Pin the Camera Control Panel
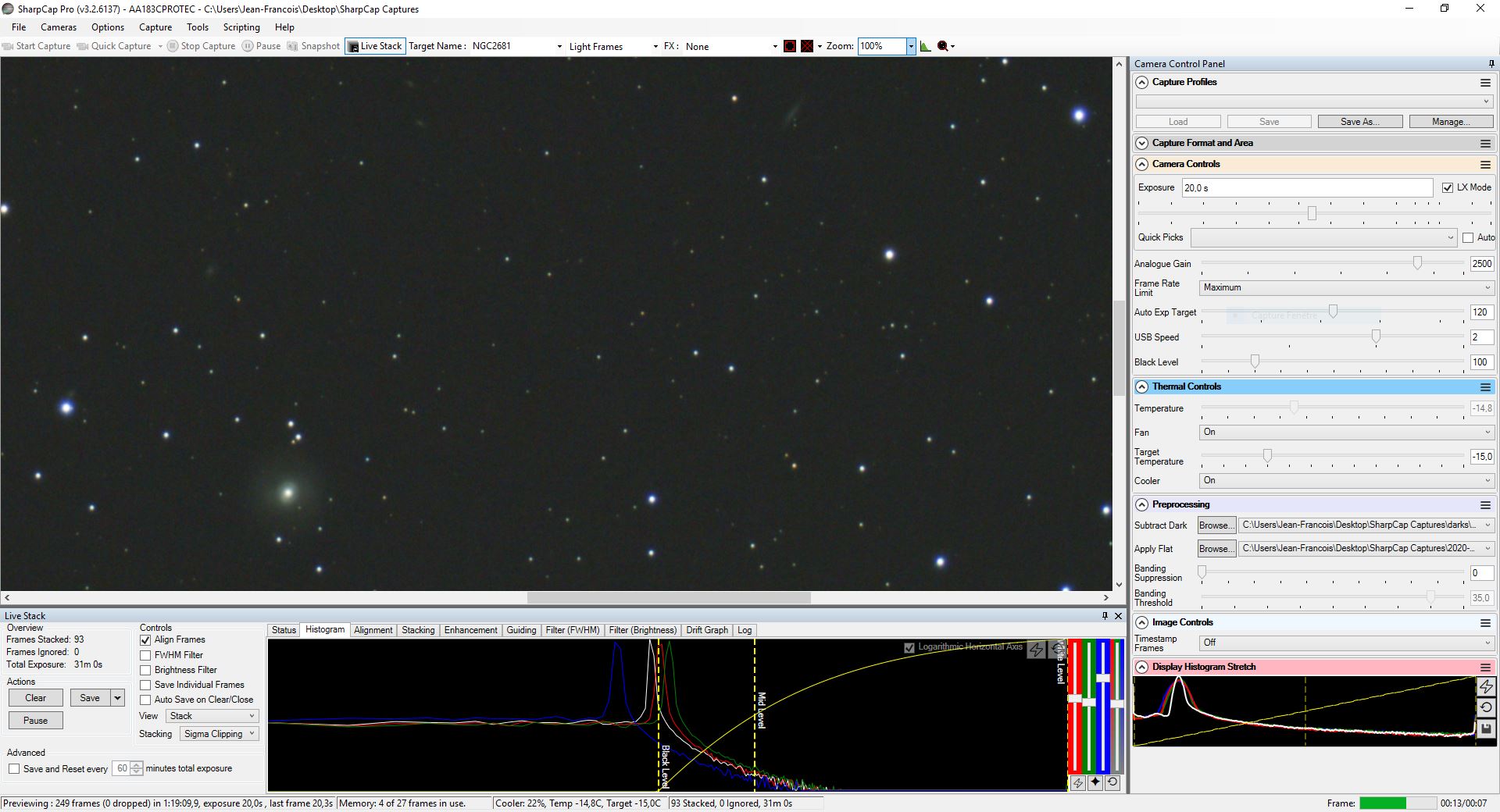1500x812 pixels. [1491, 64]
